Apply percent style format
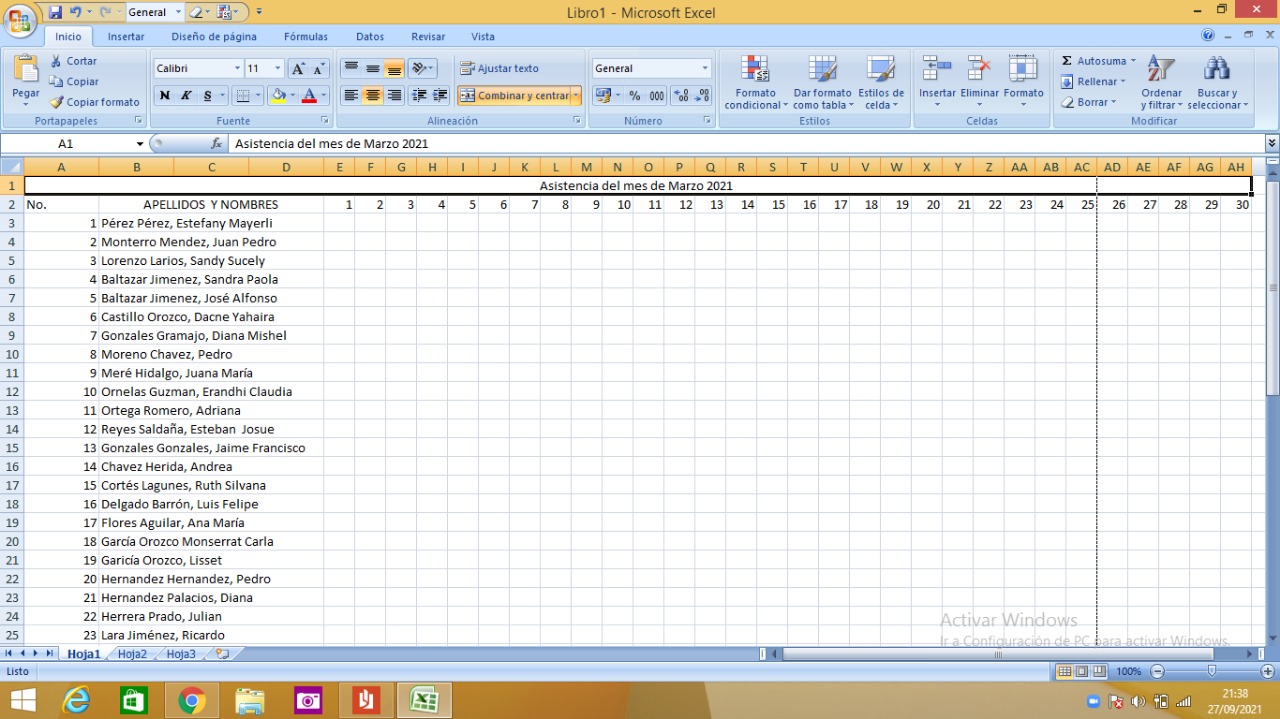 click(x=635, y=96)
